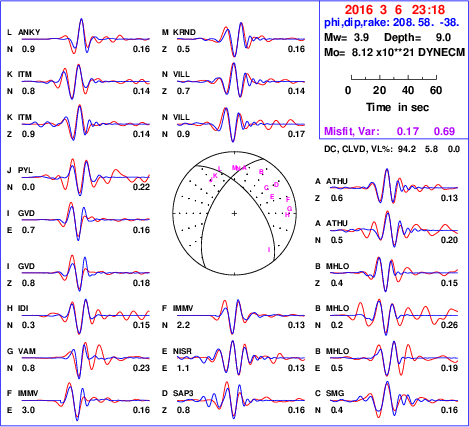Click the letter J beside PYL station
This screenshot has height=427, width=469.
click(9, 170)
